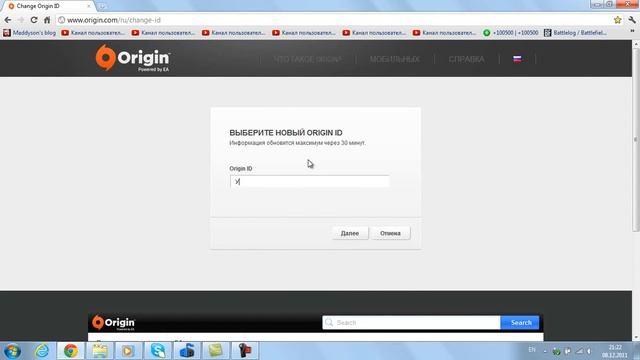Open Skype from the taskbar
The image size is (640, 360).
[158, 351]
